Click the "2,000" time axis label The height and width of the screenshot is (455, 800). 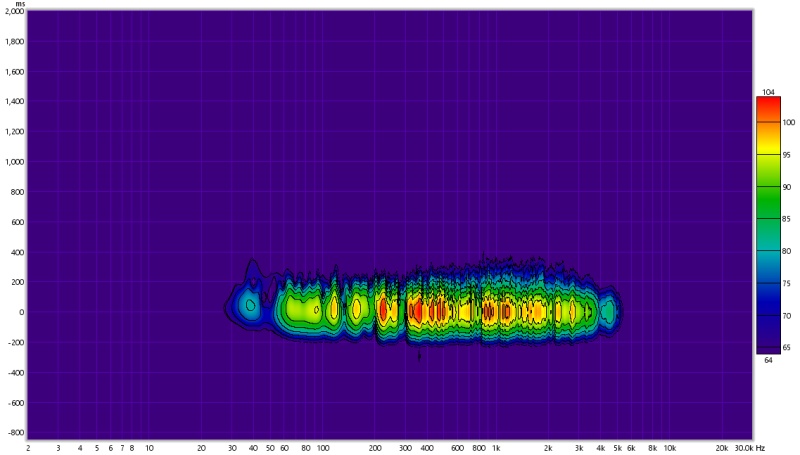pyautogui.click(x=14, y=11)
